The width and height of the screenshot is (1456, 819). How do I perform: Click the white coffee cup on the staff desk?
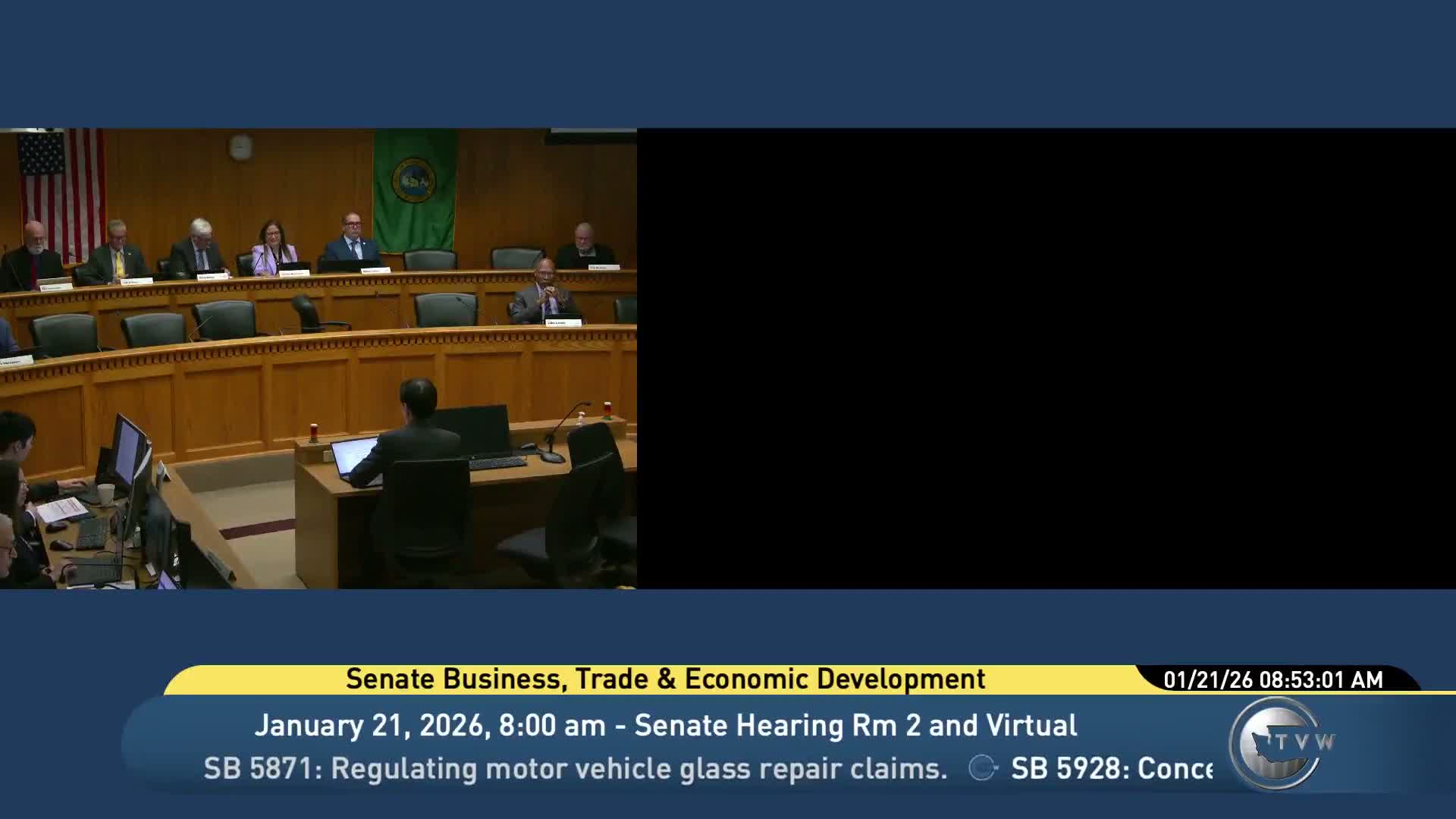(105, 494)
